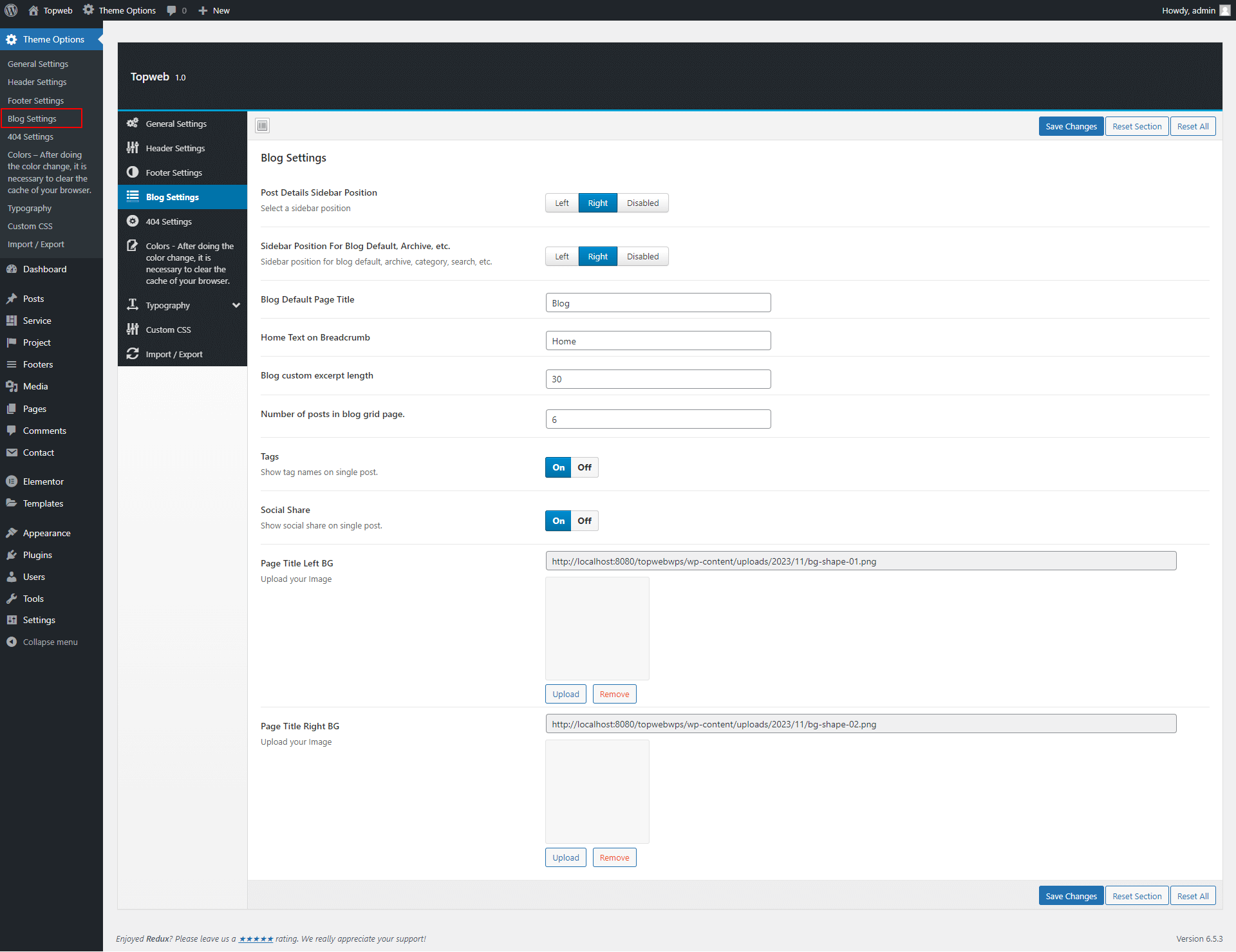Screen dimensions: 1236x952
Task: Click Upload for Page Title Left BG
Action: click(566, 694)
